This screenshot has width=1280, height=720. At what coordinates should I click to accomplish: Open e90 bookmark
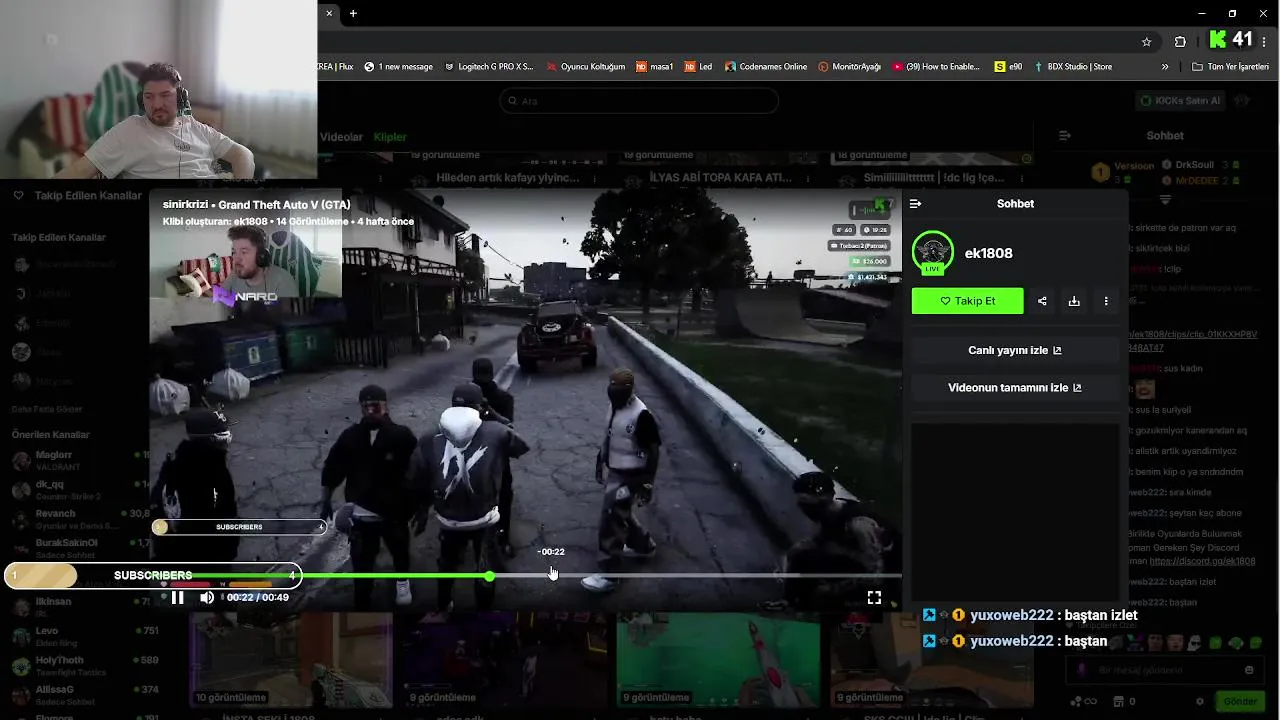[x=1009, y=67]
